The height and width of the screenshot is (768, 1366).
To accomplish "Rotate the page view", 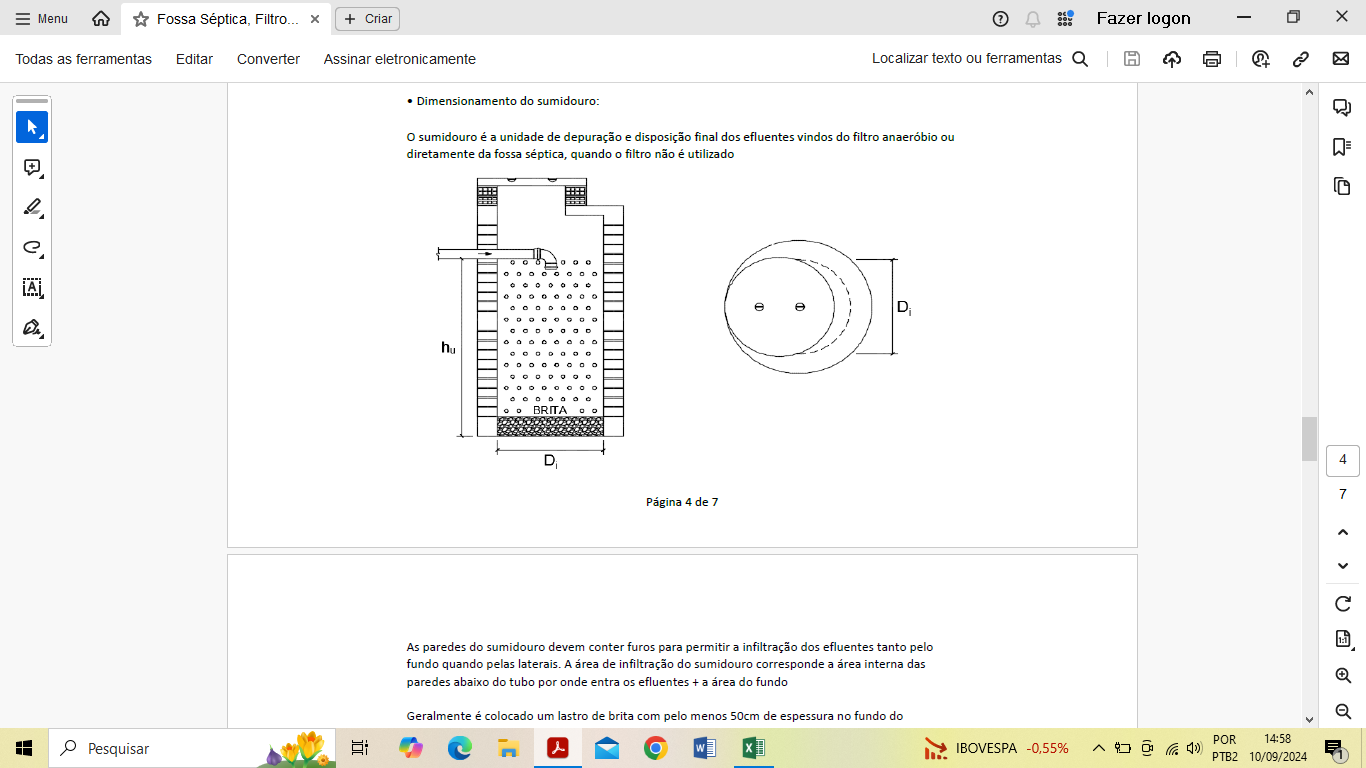I will coord(1343,604).
